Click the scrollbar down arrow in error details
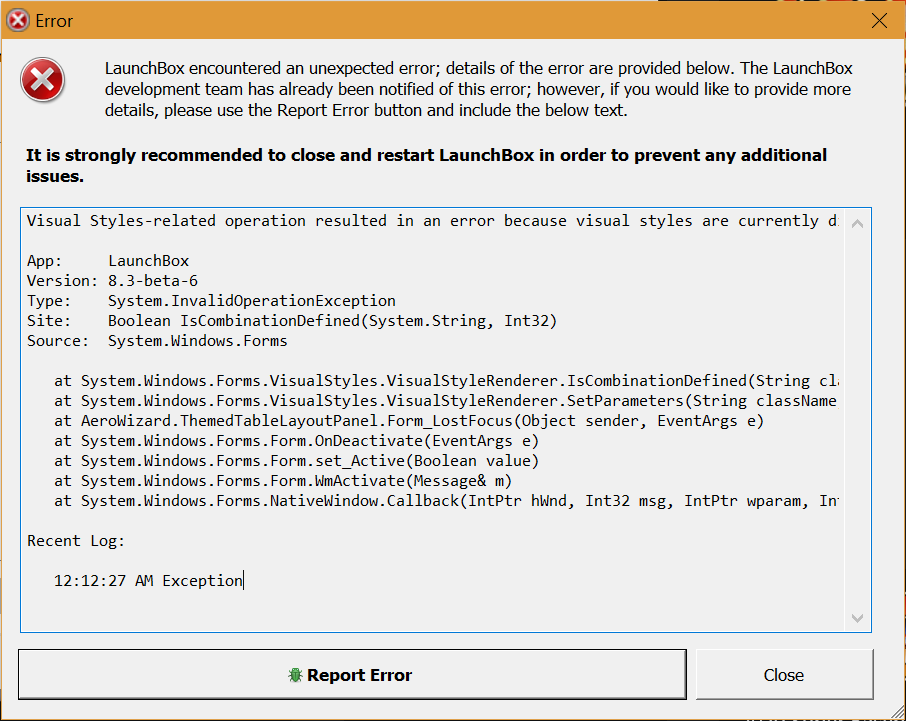 tap(857, 618)
